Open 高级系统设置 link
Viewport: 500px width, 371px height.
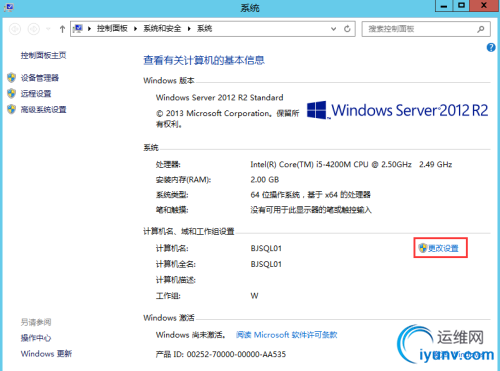(x=43, y=109)
